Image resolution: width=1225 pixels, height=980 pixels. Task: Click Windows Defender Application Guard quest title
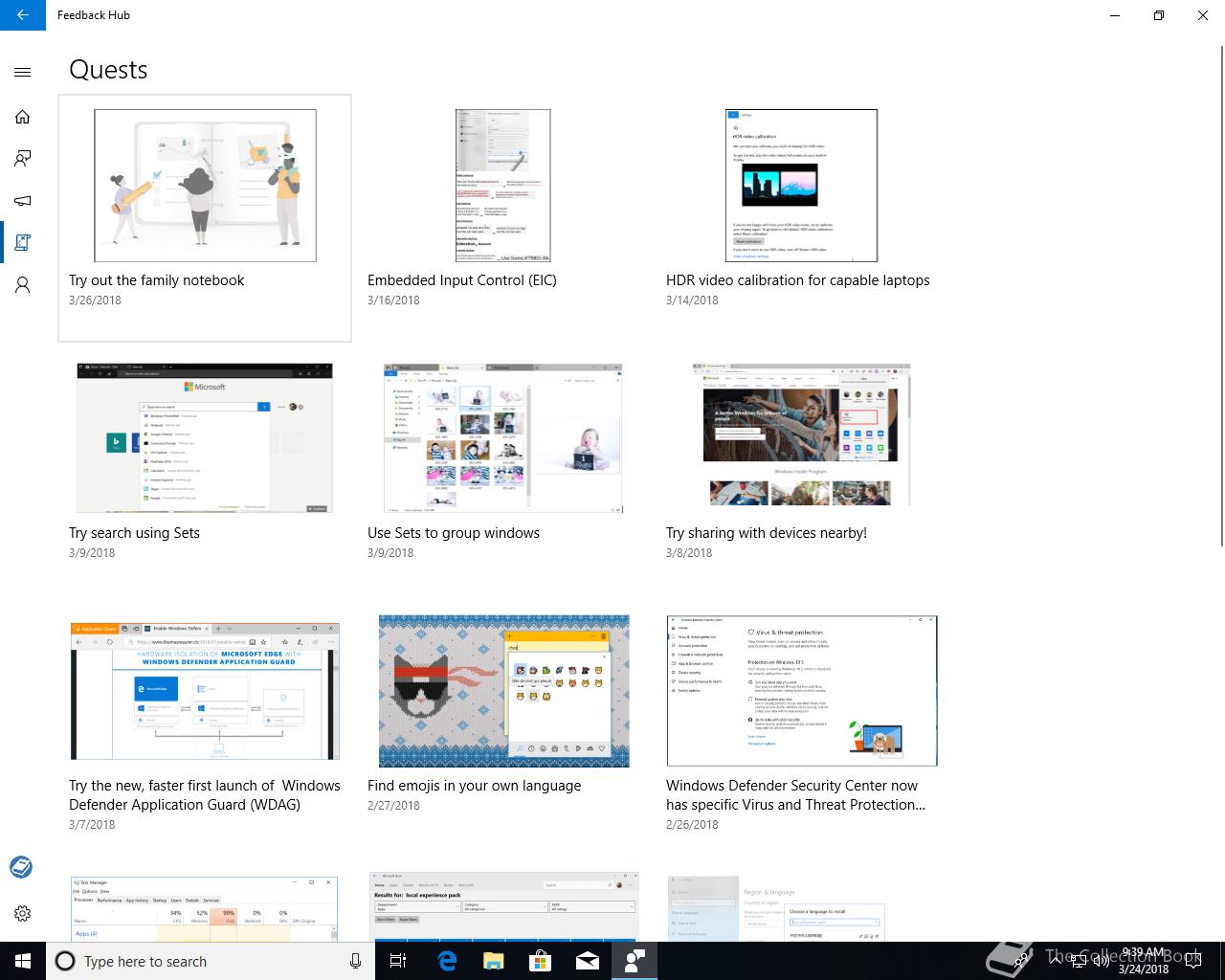(205, 795)
